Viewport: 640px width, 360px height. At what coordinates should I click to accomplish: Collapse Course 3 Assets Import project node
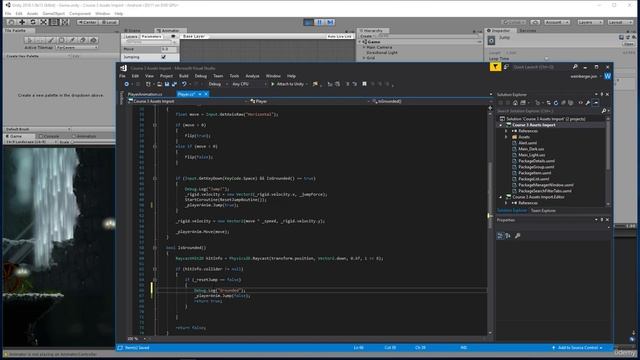(501, 125)
